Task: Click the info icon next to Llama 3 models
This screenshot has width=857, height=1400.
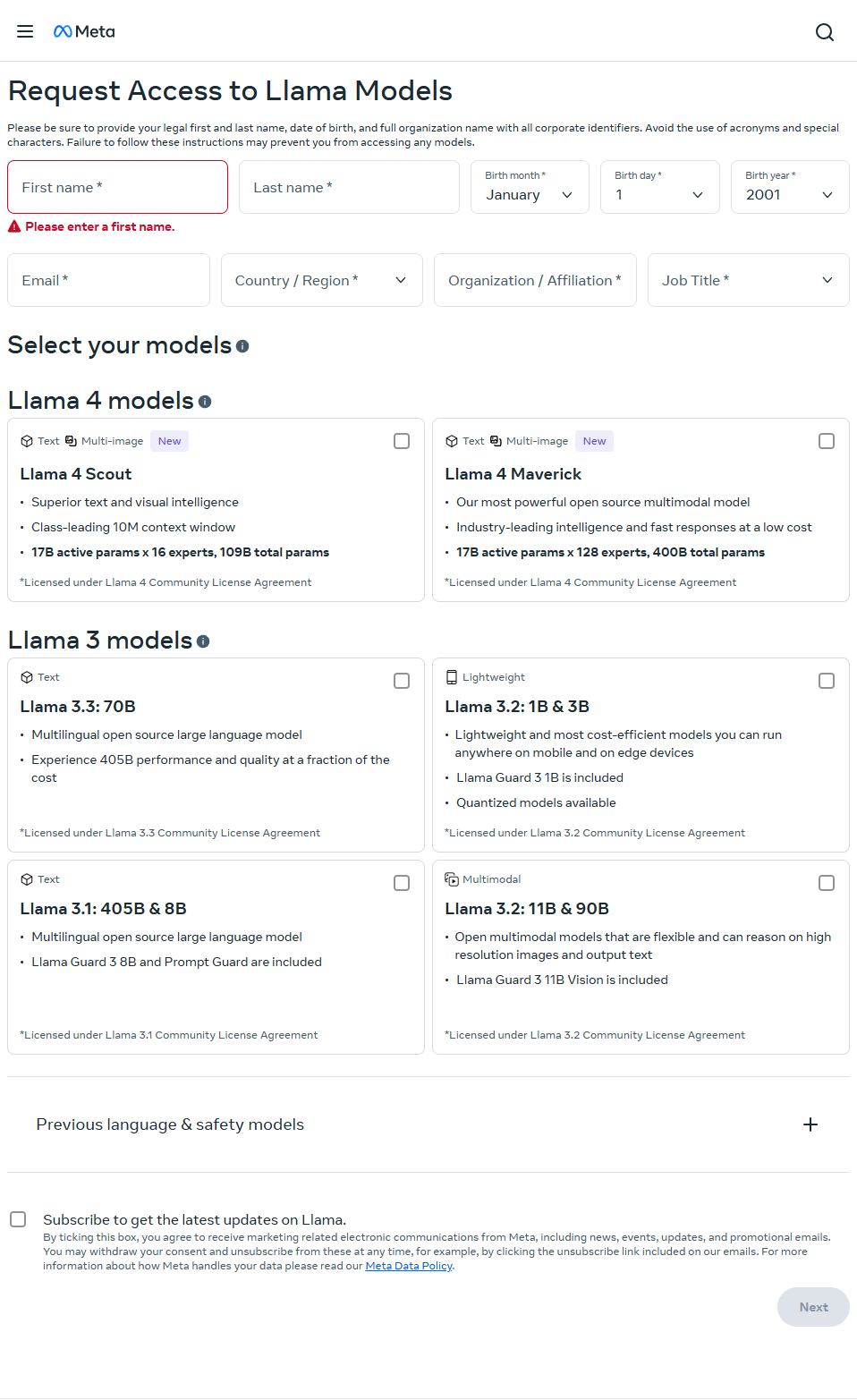Action: (203, 641)
